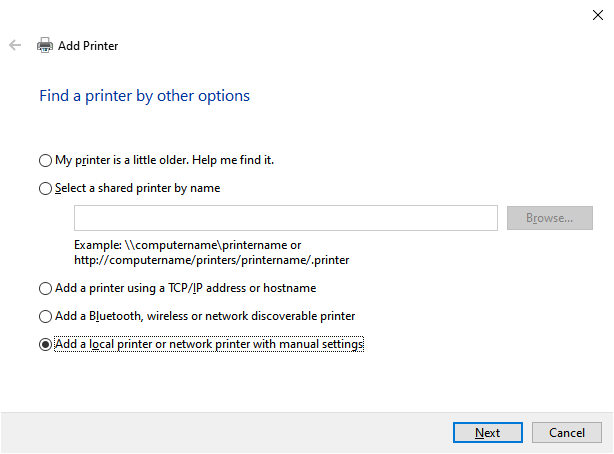Viewport: 614px width, 454px height.
Task: Pick the TCP/IP address or hostname radio circle
Action: pyautogui.click(x=45, y=288)
